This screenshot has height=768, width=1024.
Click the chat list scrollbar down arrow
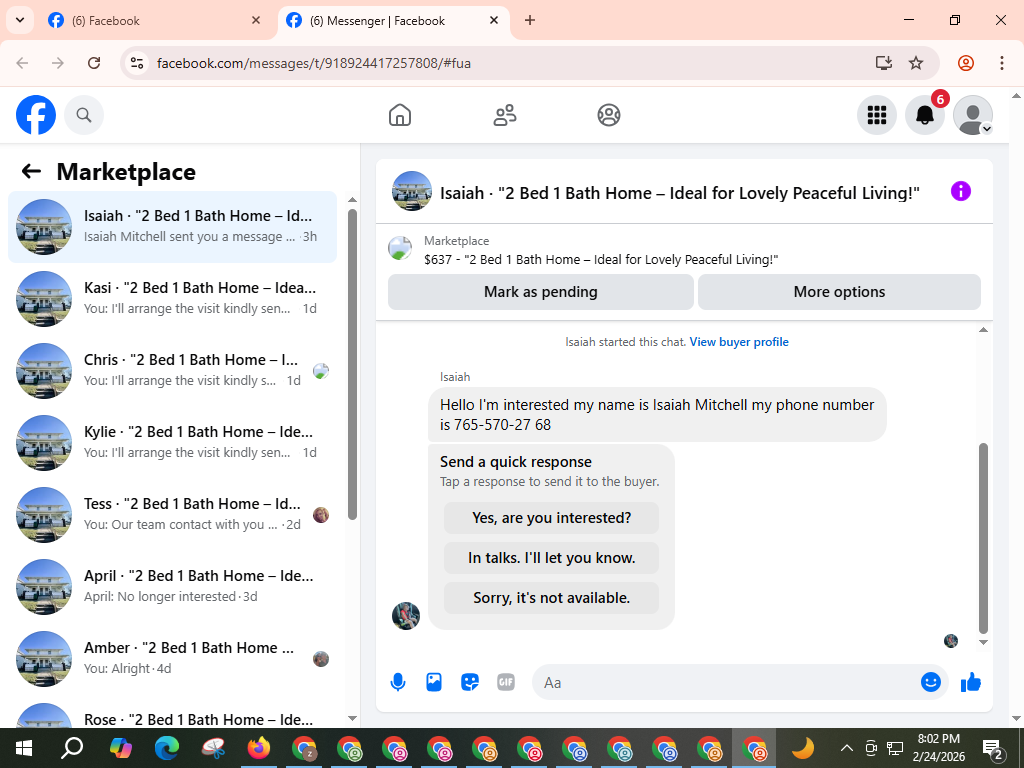[352, 718]
